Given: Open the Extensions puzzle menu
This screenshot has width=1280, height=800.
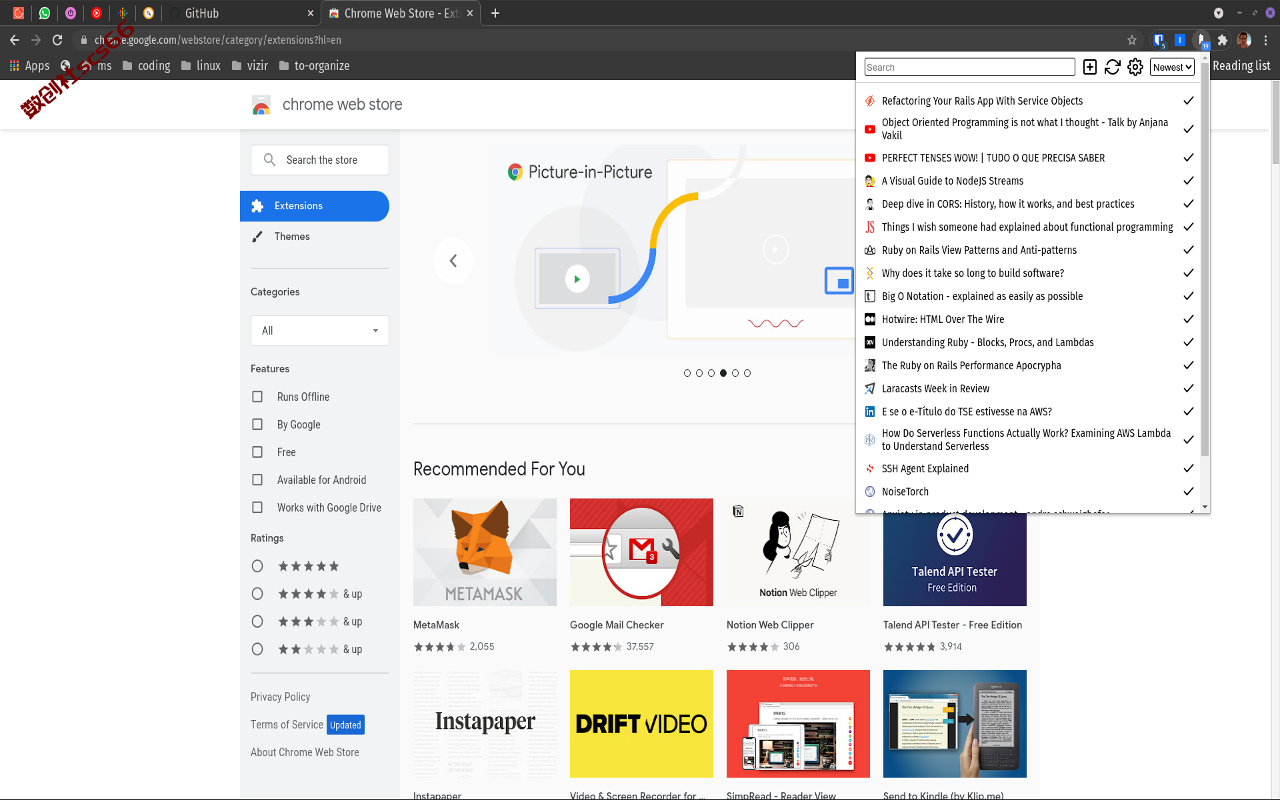Looking at the screenshot, I should point(1222,40).
